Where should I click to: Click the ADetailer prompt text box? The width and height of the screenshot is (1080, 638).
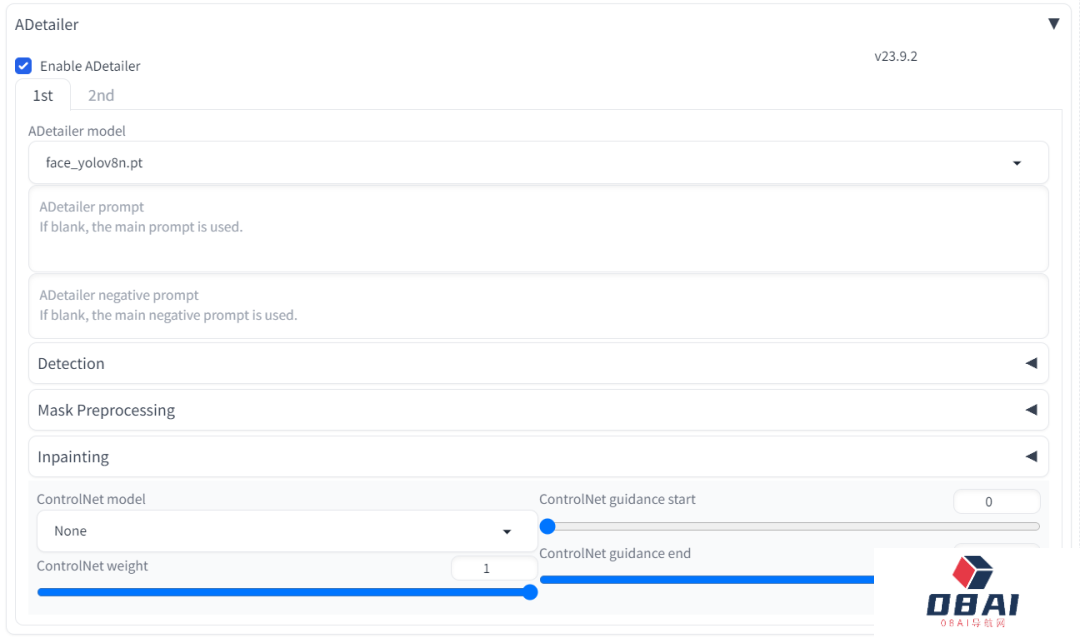[x=539, y=229]
